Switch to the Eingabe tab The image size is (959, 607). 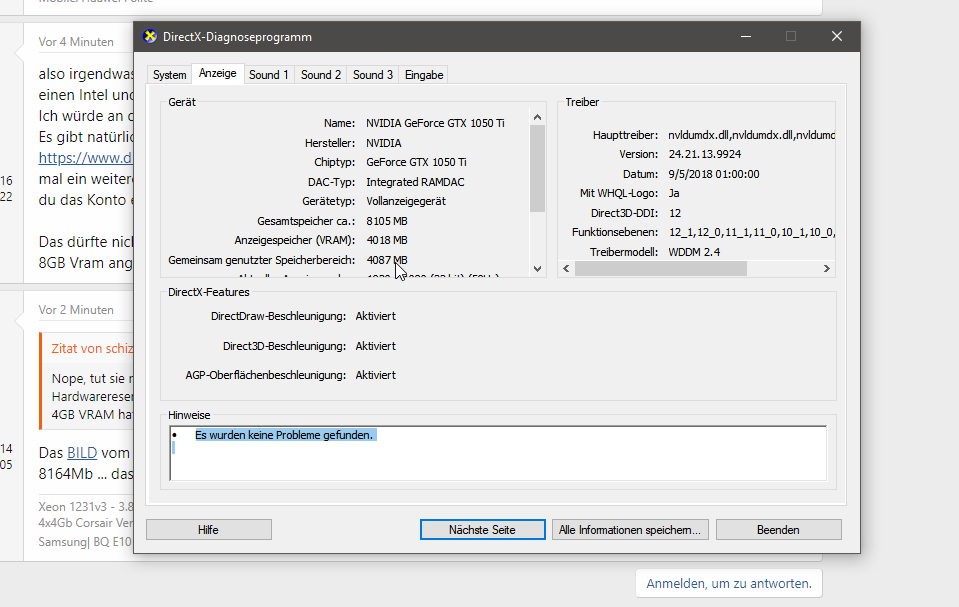coord(423,73)
